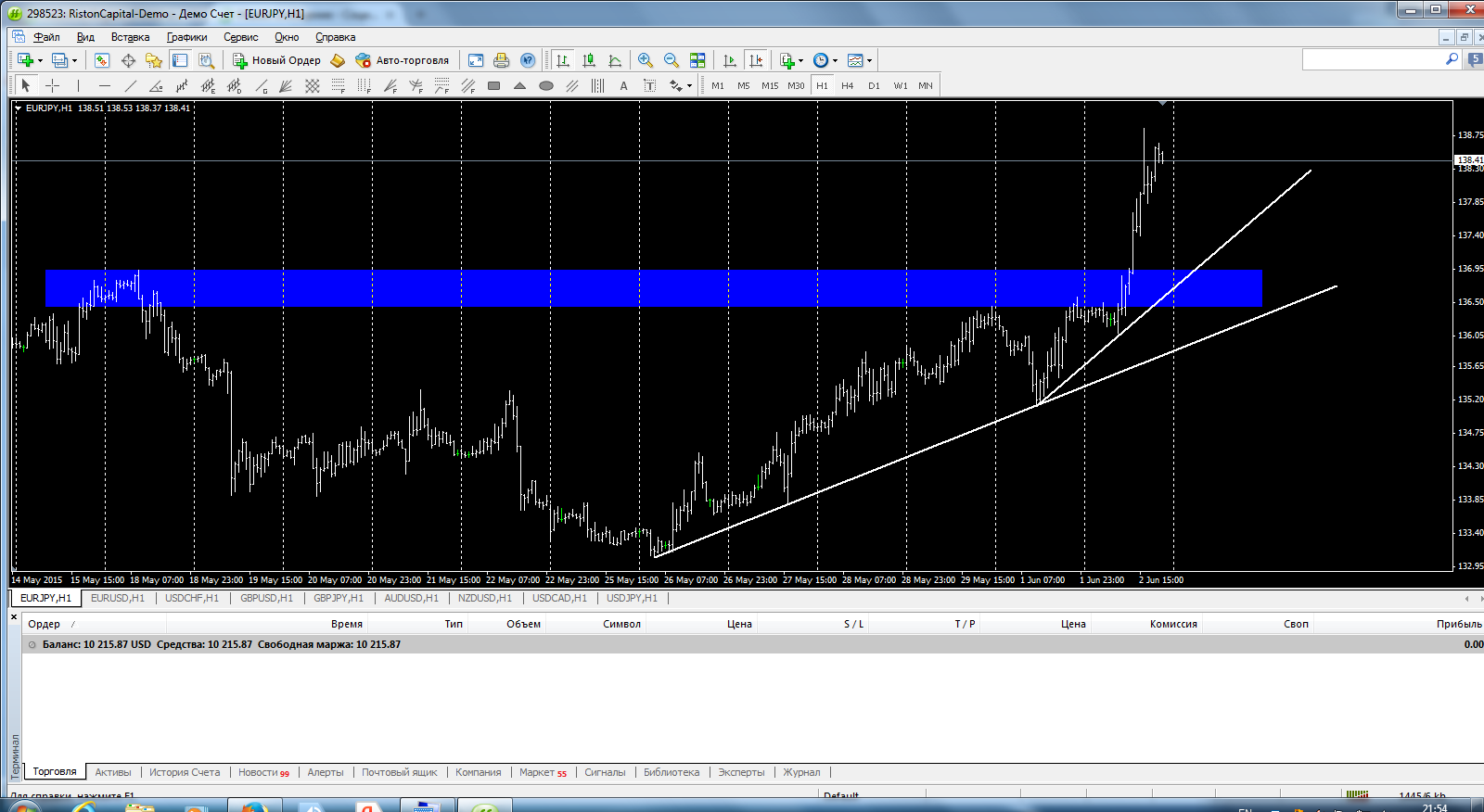Toggle the chart auto-scroll option

730,60
